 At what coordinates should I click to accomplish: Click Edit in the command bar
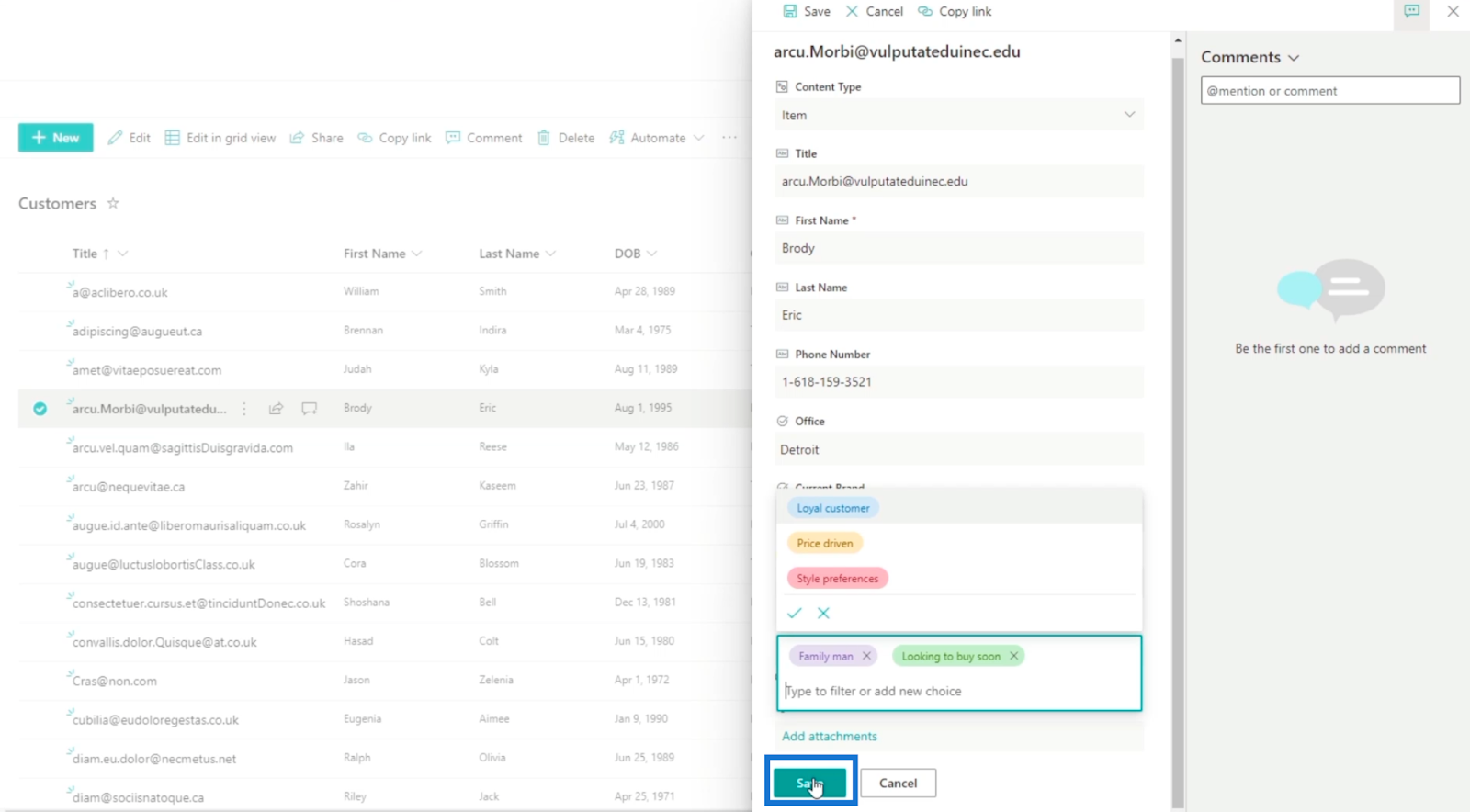[129, 138]
